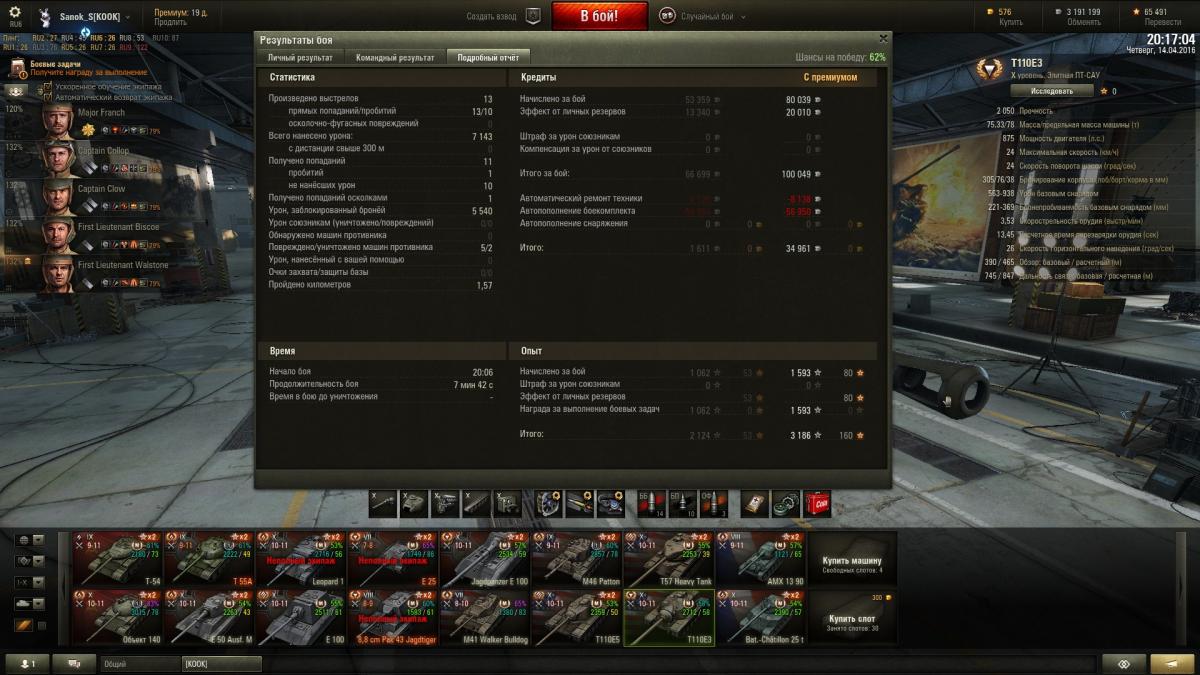Select the T57 Heavy Tank thumbnail
The width and height of the screenshot is (1200, 675).
tap(668, 559)
